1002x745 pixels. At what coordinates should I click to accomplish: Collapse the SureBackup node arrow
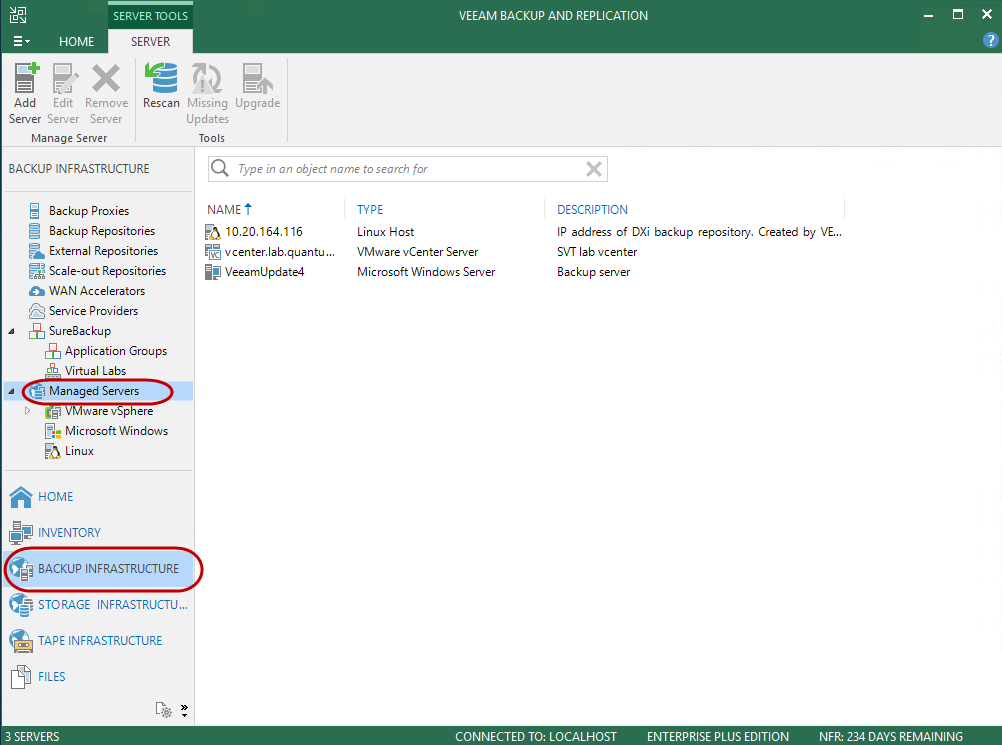pos(12,331)
